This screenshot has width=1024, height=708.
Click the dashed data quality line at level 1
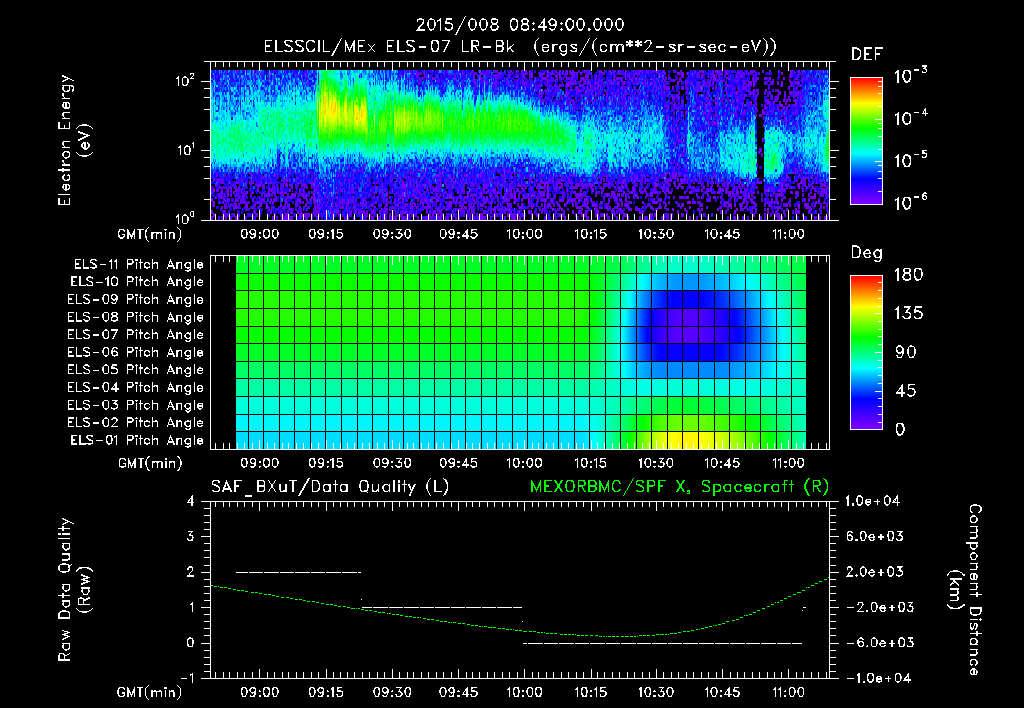(442, 607)
